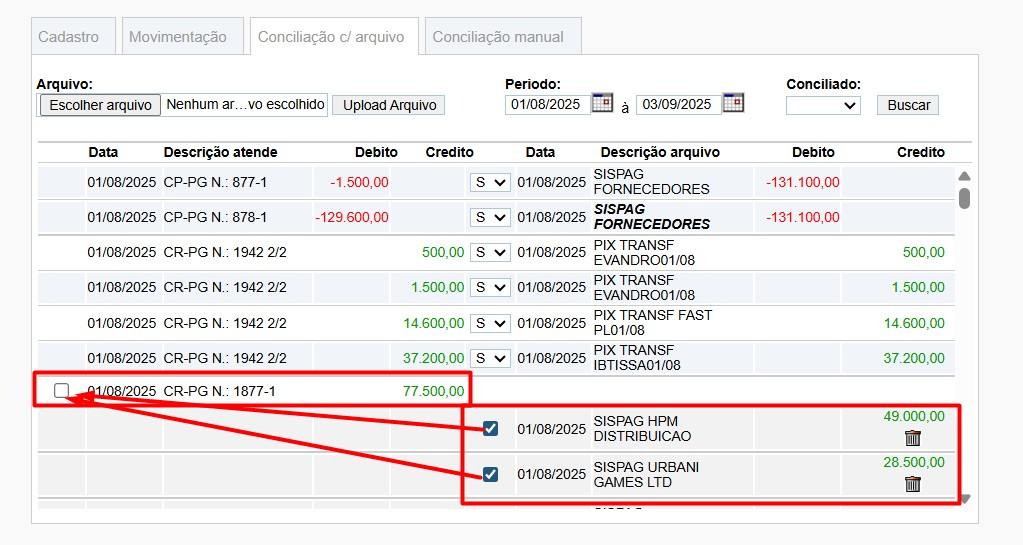Viewport: 1023px width, 545px height.
Task: Open S dropdown in the 14.600,00 credit row
Action: pyautogui.click(x=490, y=323)
